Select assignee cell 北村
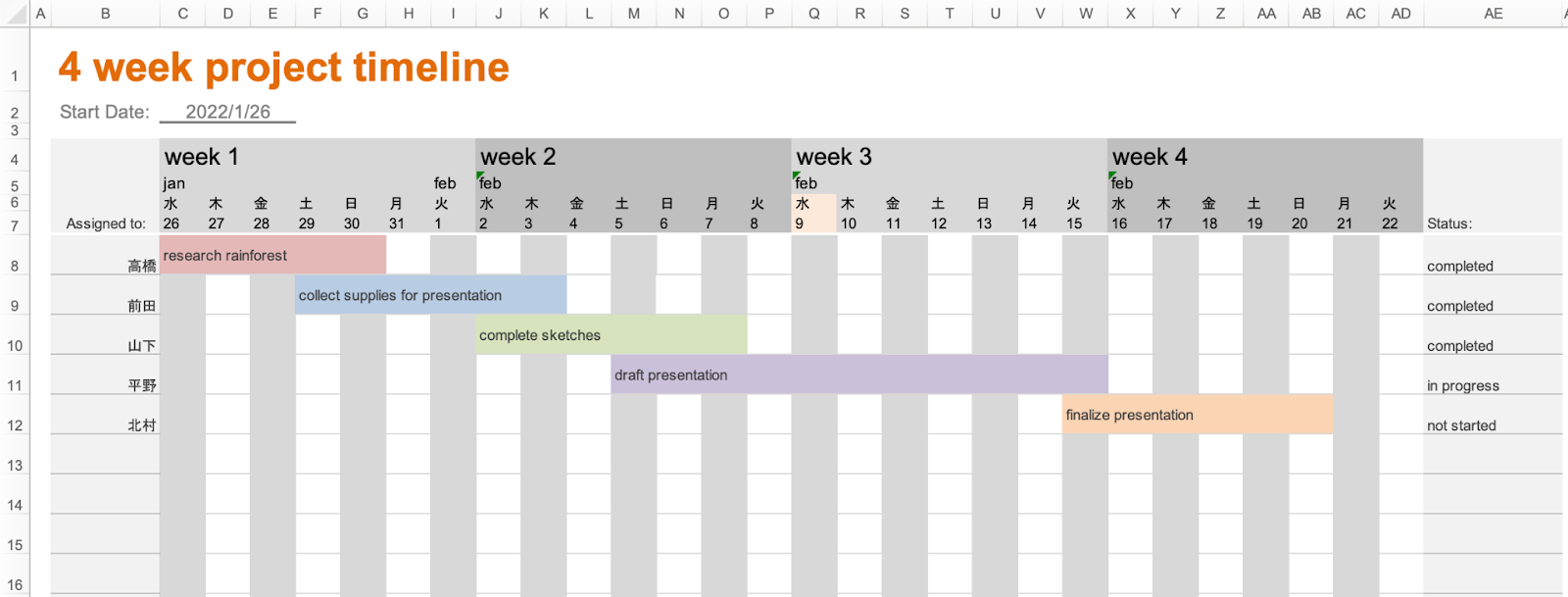 pyautogui.click(x=105, y=425)
